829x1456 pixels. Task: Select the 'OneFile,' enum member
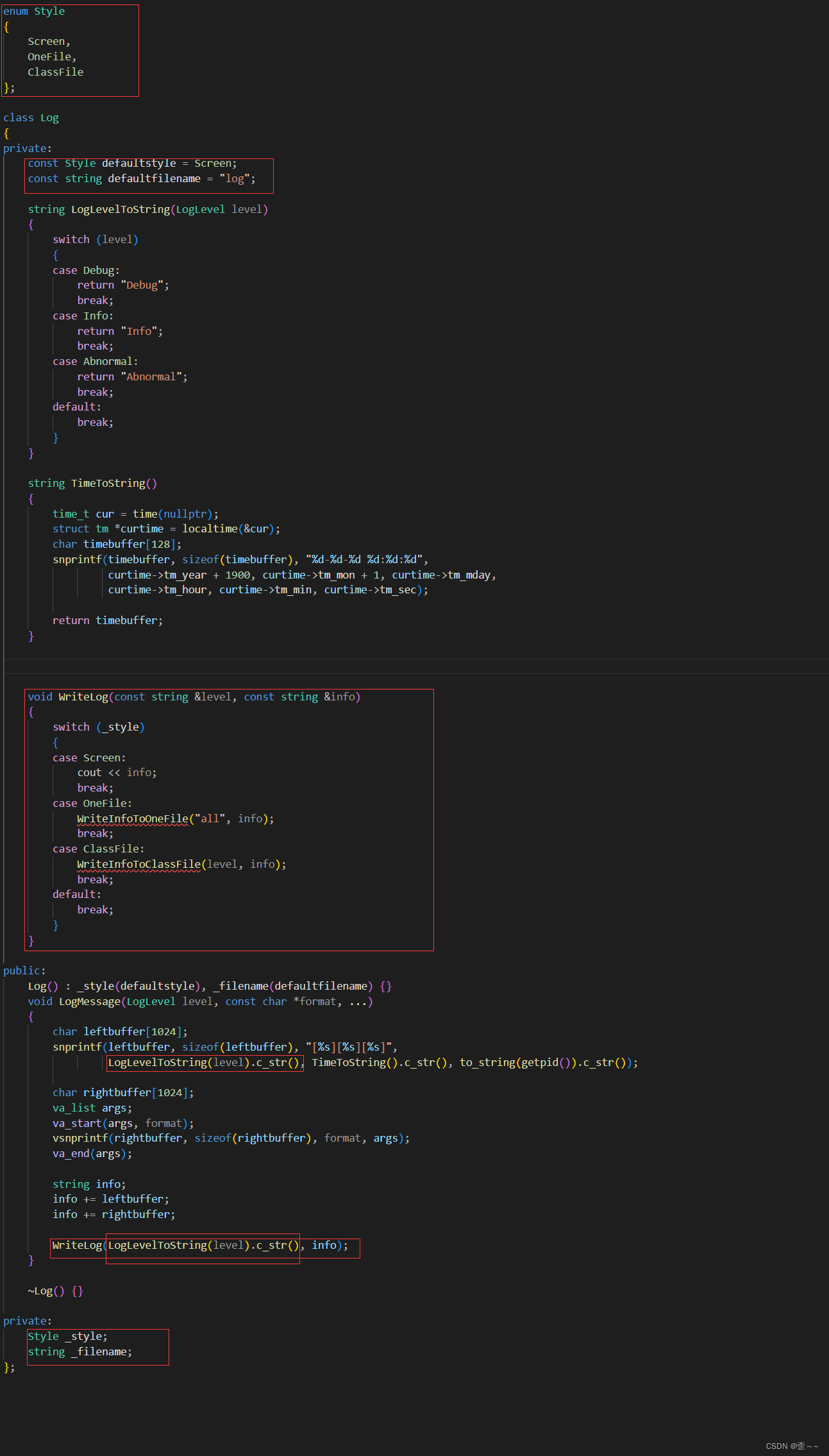pos(52,57)
